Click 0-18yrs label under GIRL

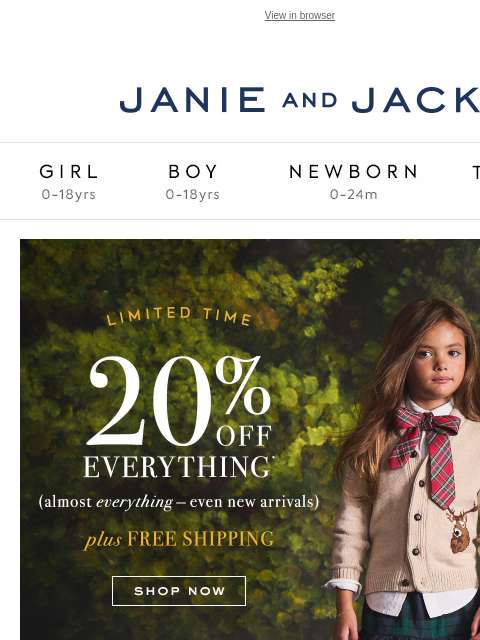[69, 194]
